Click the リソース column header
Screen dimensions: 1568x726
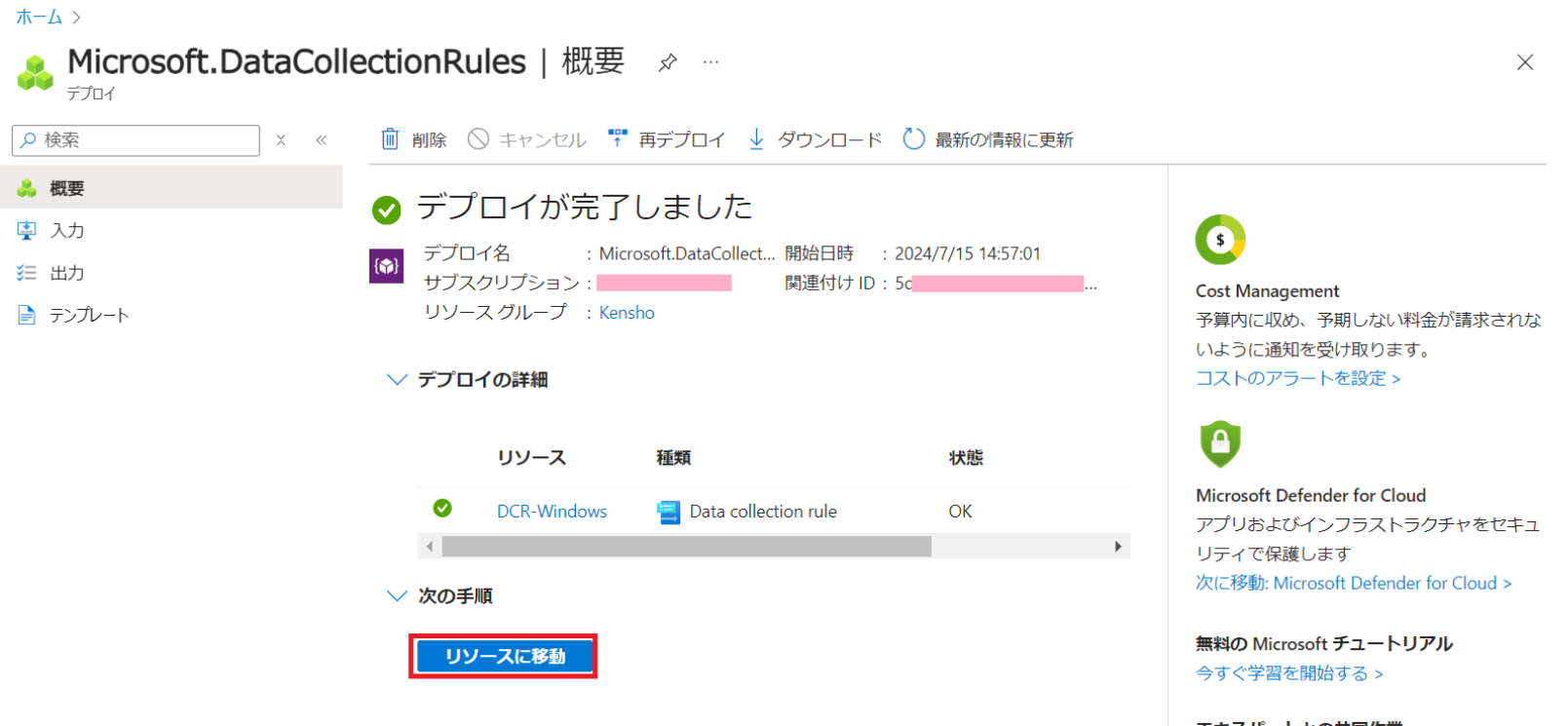531,458
